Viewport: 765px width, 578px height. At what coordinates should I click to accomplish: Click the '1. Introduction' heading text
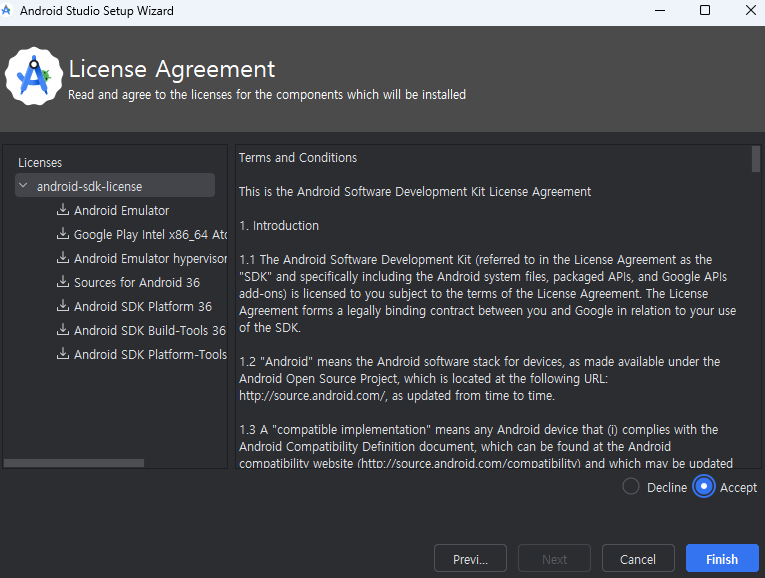click(279, 225)
